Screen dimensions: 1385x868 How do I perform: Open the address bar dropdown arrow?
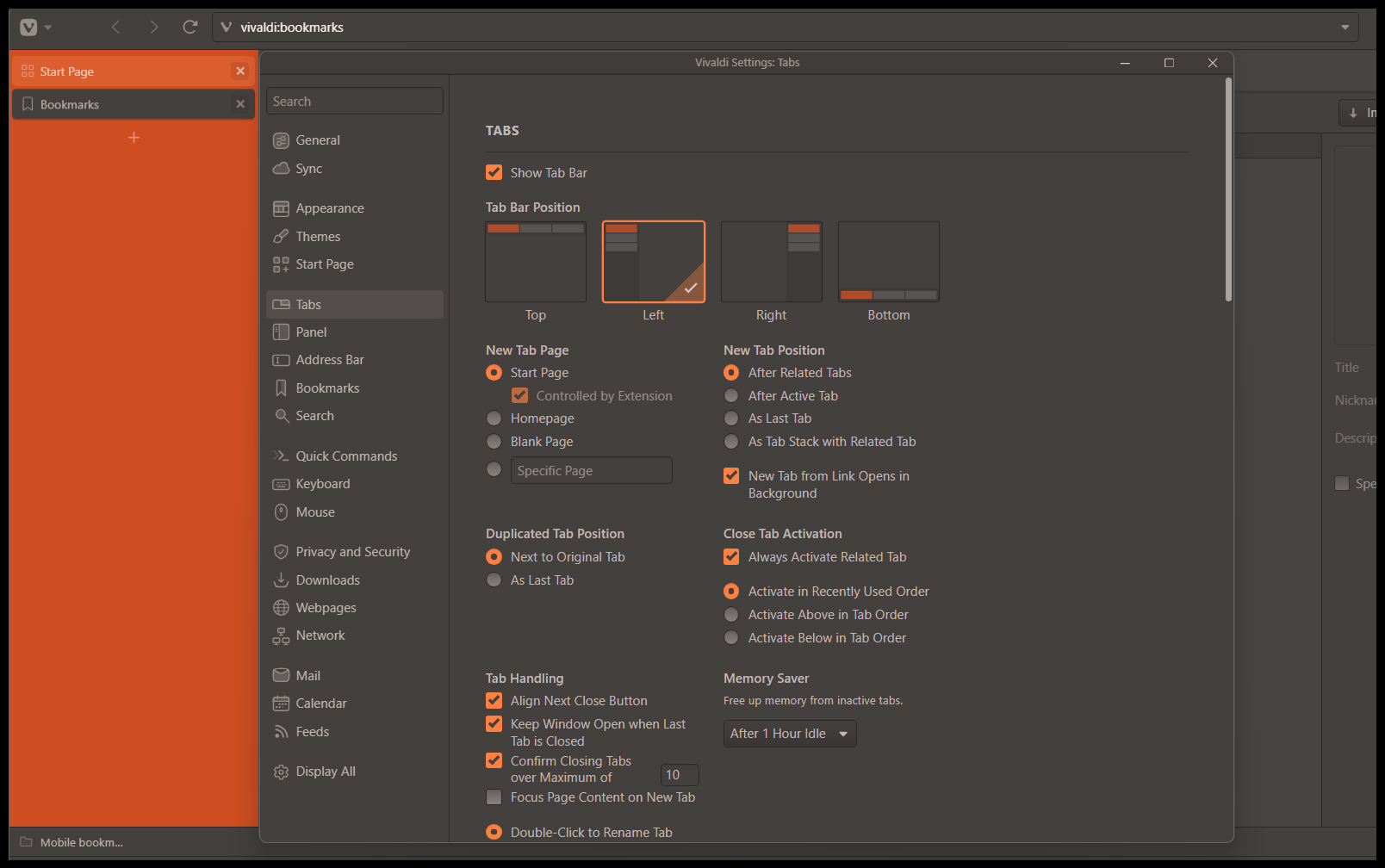coord(1345,28)
